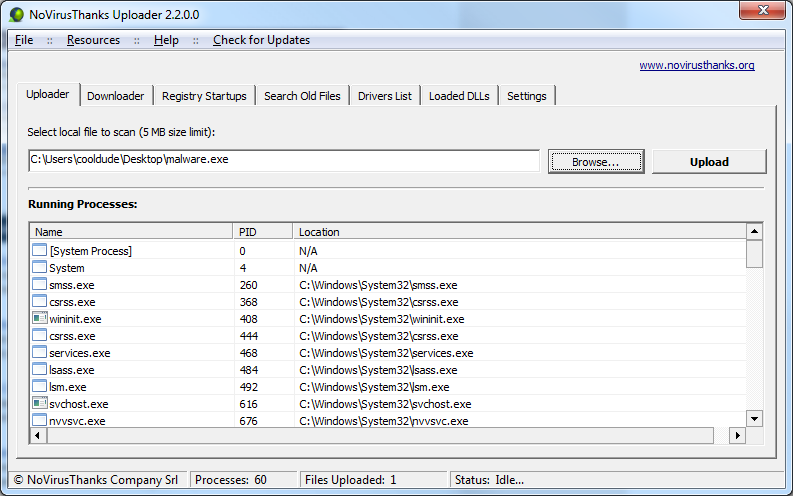Click the smss.exe process icon

(40, 285)
